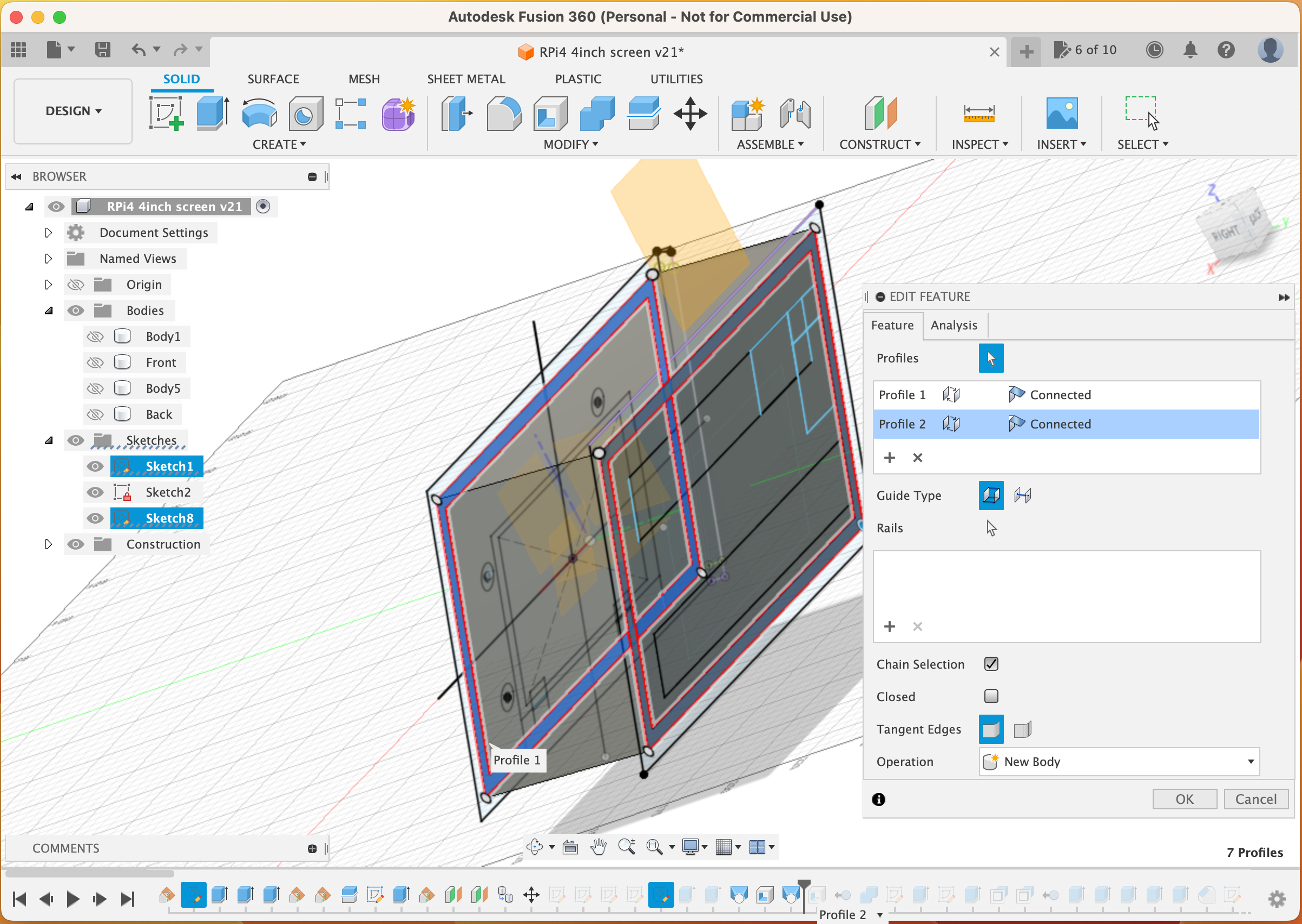Select the Midplane construct tool
This screenshot has width=1302, height=924.
point(880,113)
